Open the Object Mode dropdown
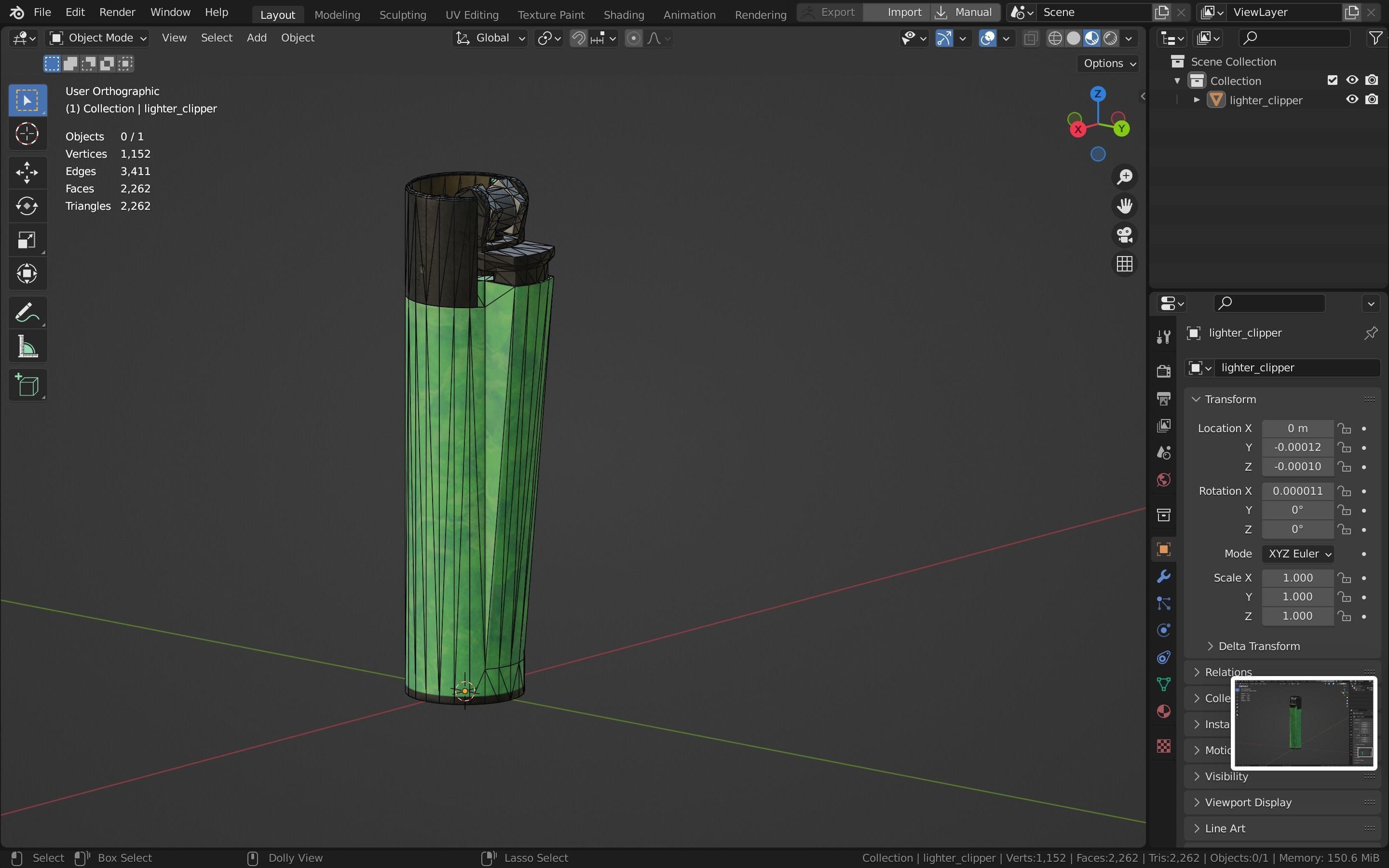 (x=97, y=38)
